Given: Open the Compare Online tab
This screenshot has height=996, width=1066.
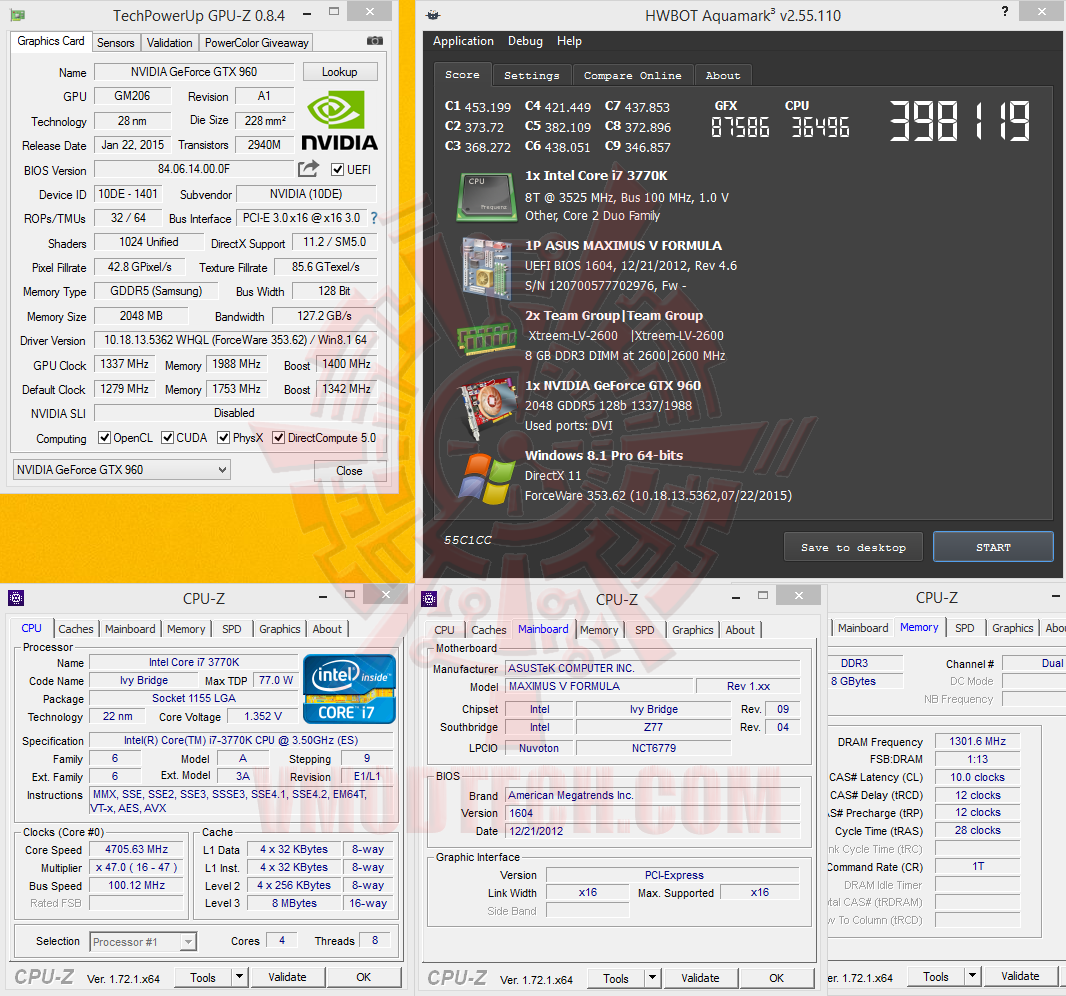Looking at the screenshot, I should pyautogui.click(x=632, y=75).
